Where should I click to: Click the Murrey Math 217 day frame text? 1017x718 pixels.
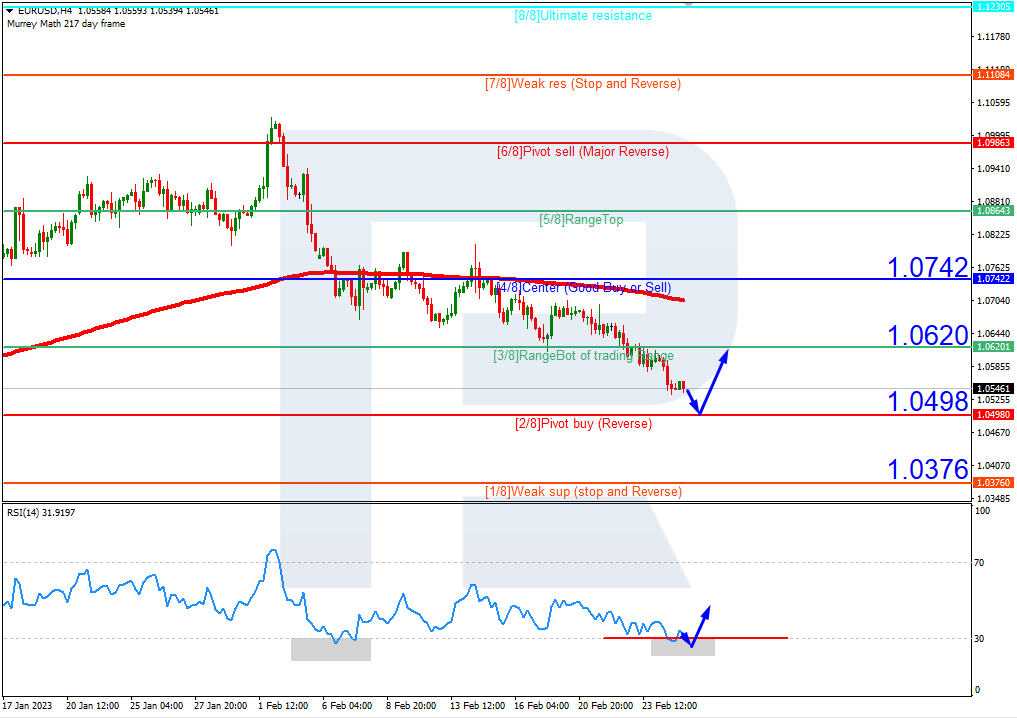(x=66, y=24)
